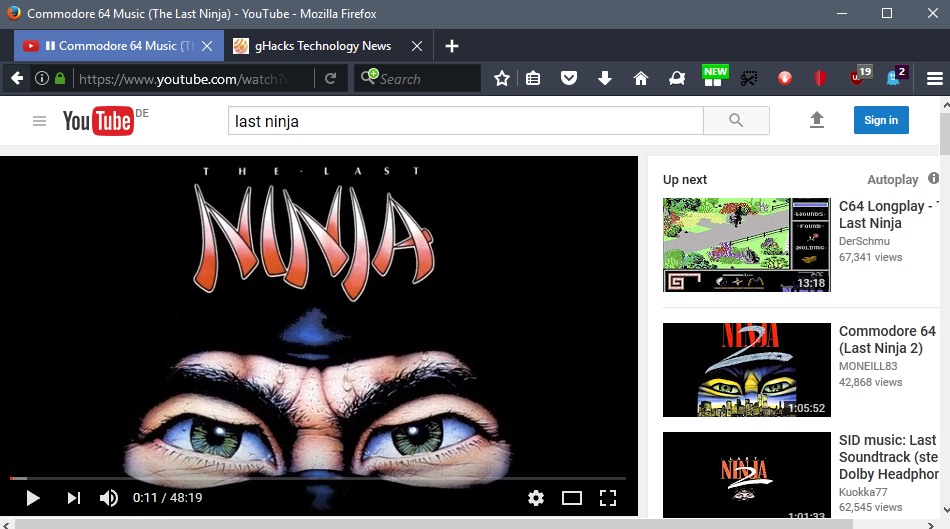
Task: Go back with the browser back arrow
Action: (x=17, y=78)
